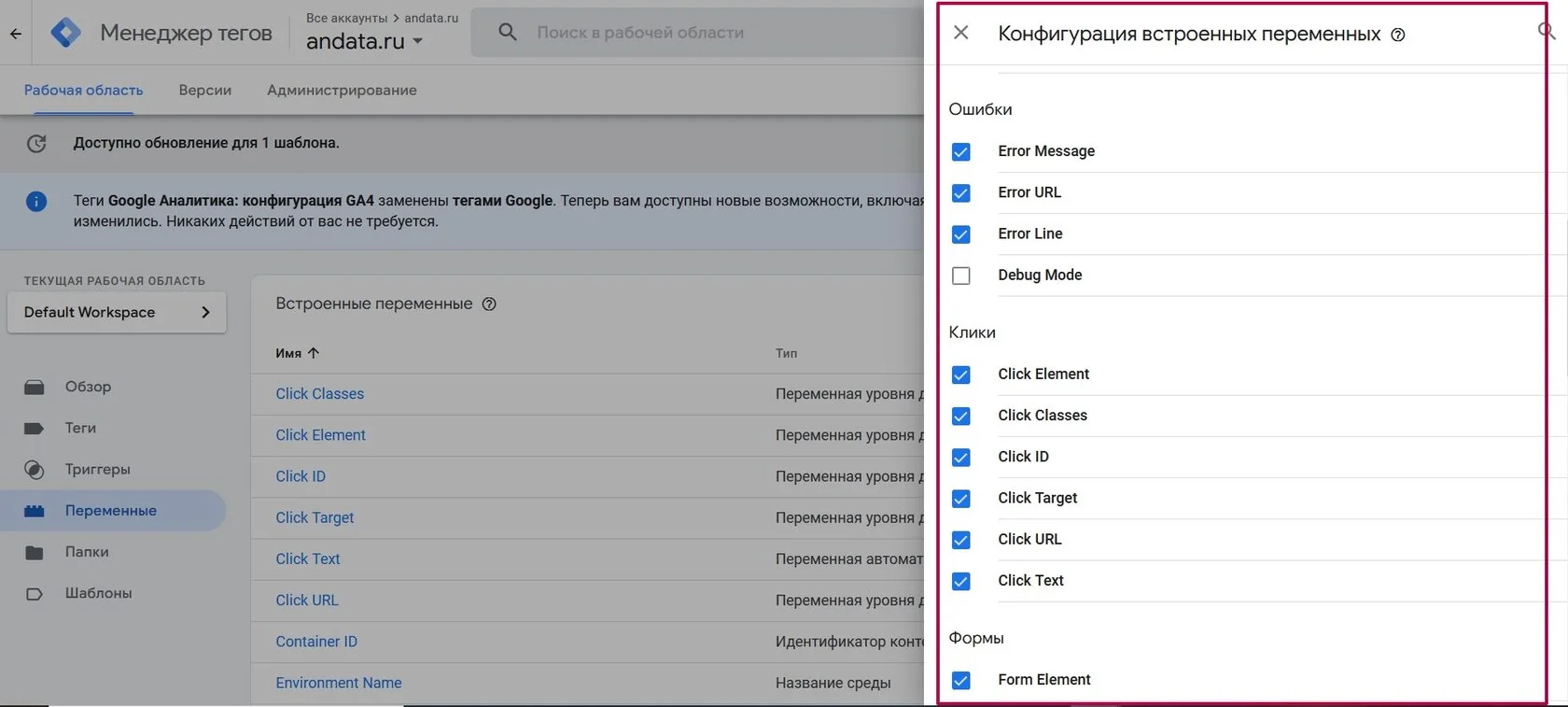This screenshot has width=1568, height=707.
Task: Open the Container ID variable link
Action: (x=316, y=642)
